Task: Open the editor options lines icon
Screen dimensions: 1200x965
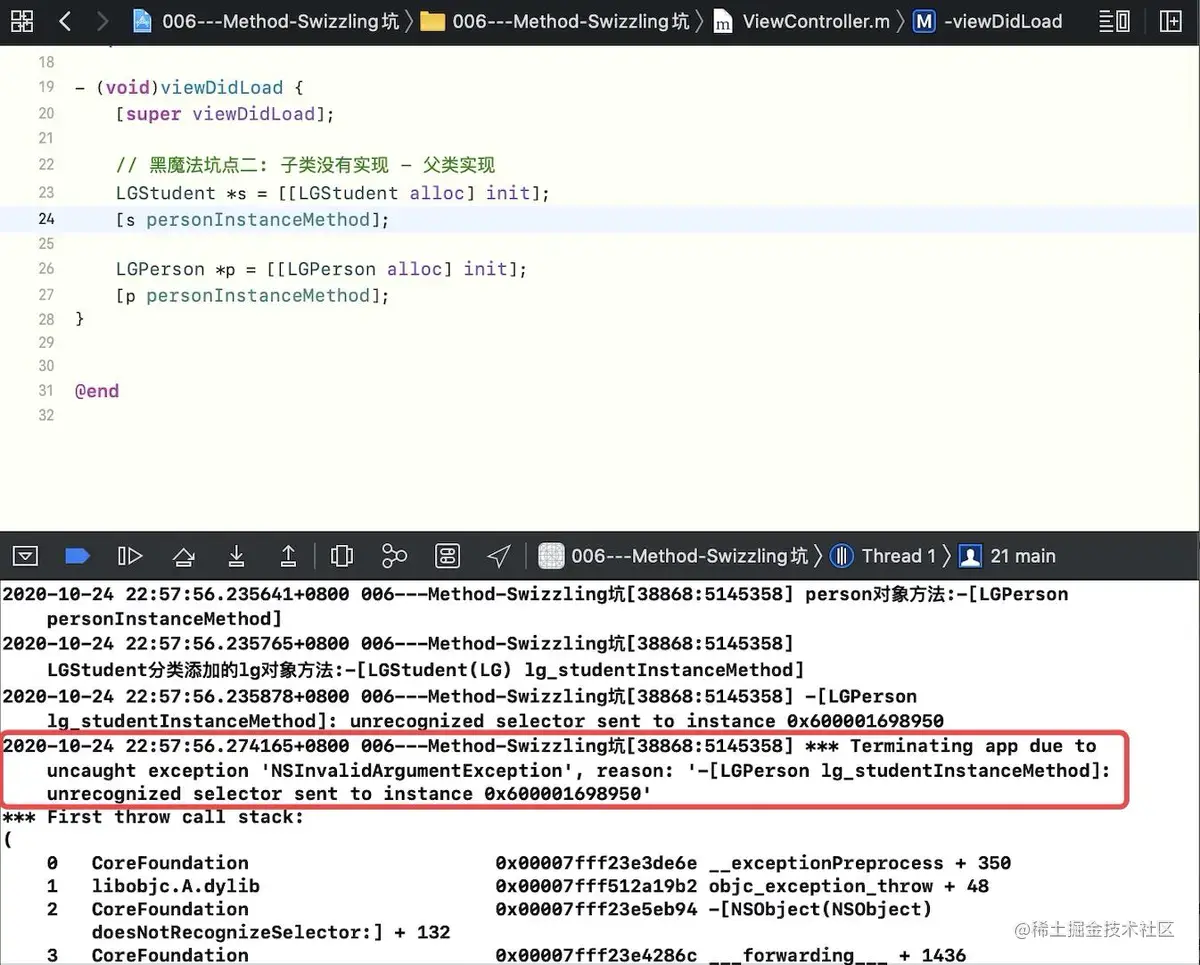Action: coord(1114,21)
